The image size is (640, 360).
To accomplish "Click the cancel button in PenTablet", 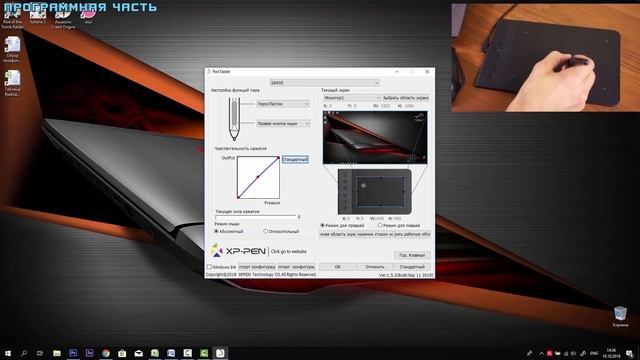I will (375, 267).
